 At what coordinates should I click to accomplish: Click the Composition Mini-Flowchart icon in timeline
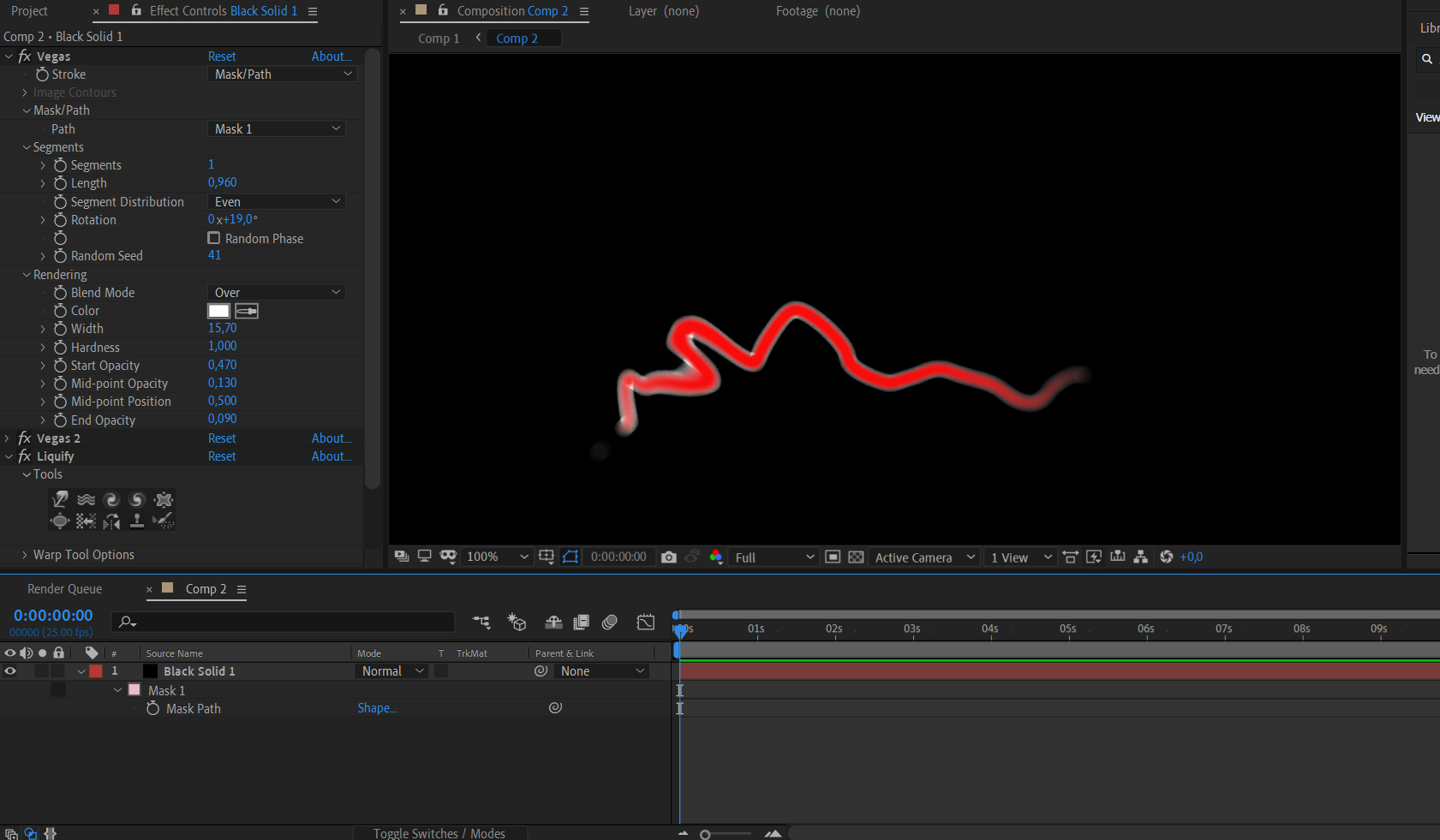(x=481, y=623)
